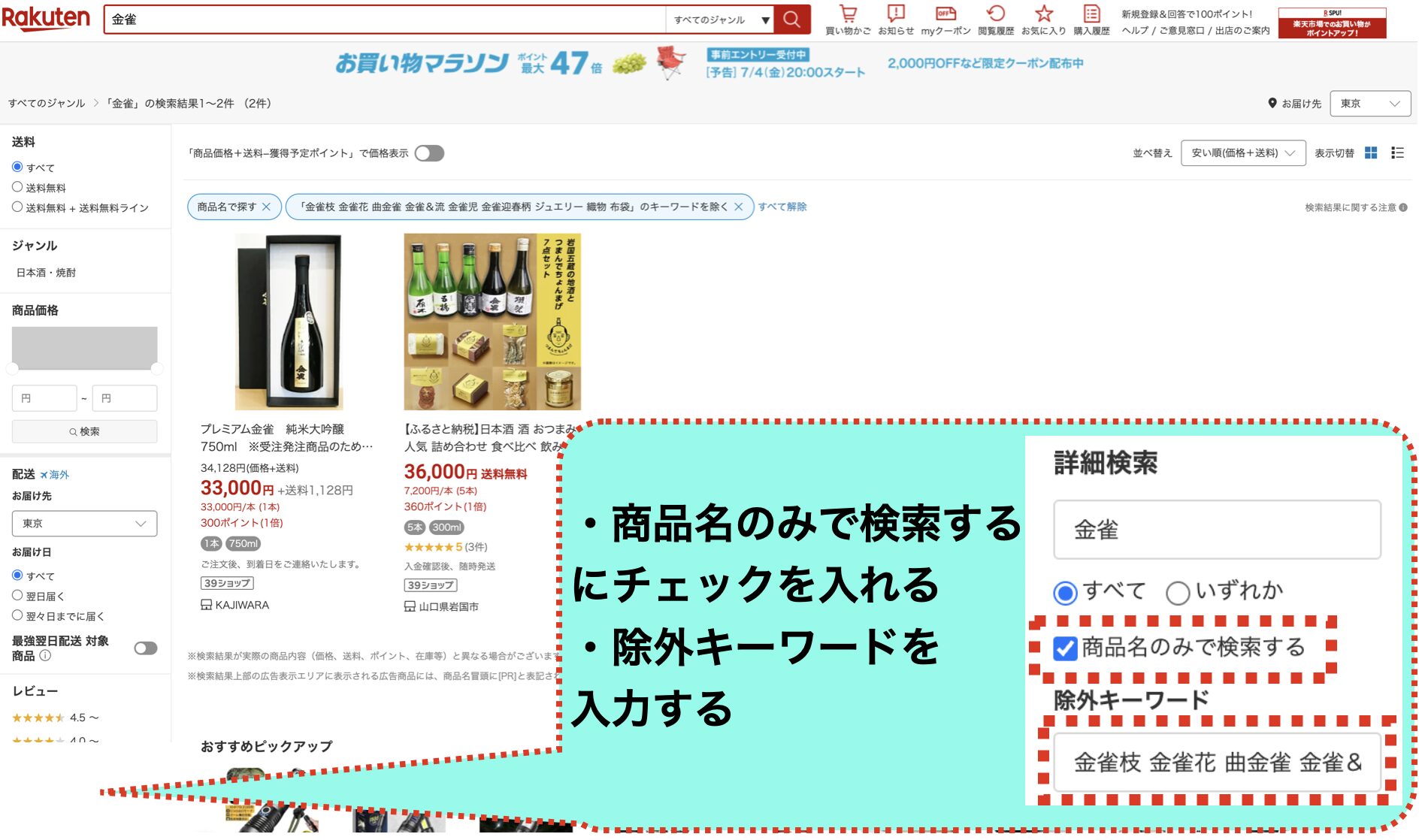The image size is (1422, 840).
Task: Click the minimum price 円 field
Action: pyautogui.click(x=44, y=398)
